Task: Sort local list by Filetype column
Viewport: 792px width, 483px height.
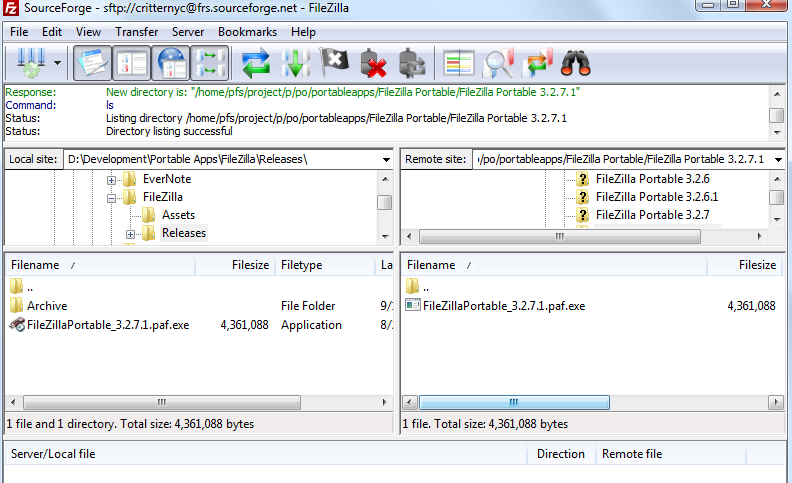Action: tap(325, 265)
